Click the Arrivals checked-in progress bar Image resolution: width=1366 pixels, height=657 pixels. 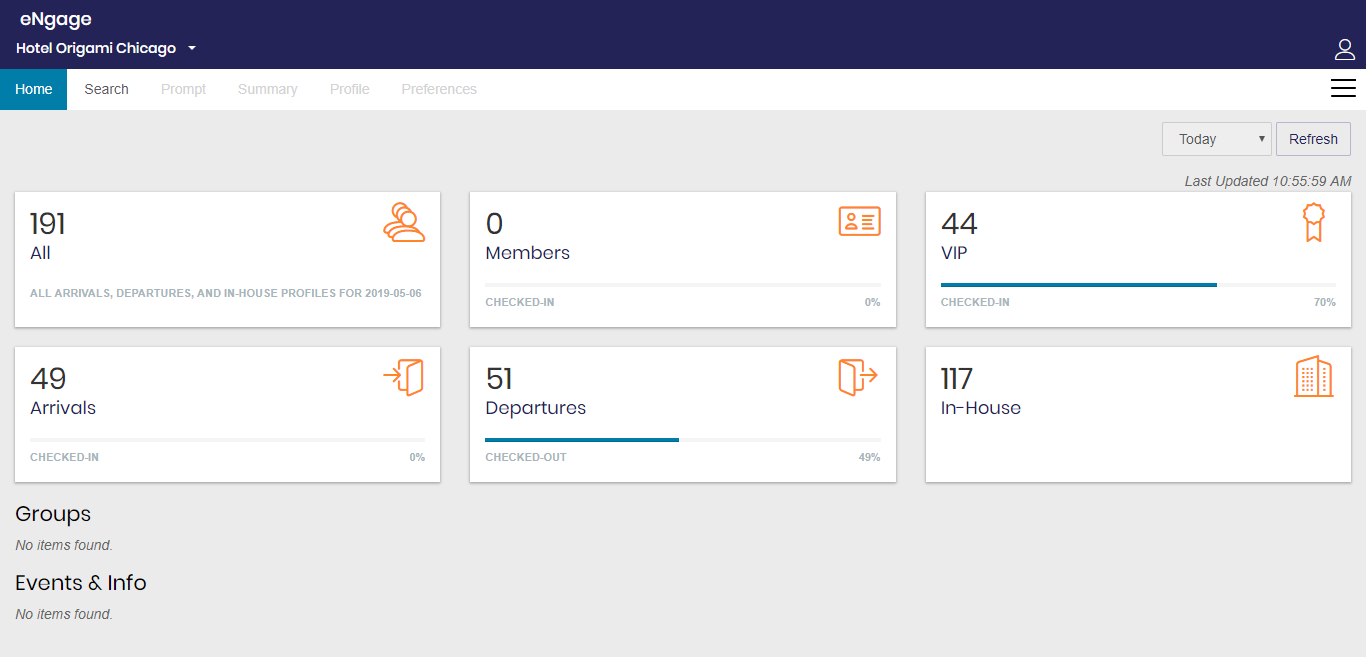[x=227, y=440]
